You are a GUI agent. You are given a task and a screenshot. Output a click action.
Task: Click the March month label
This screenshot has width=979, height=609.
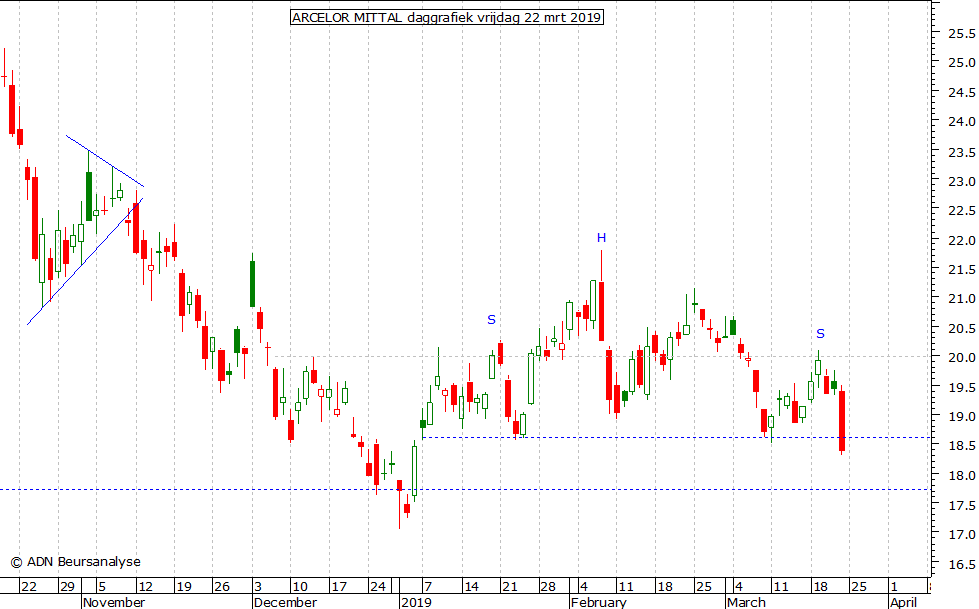tap(746, 602)
